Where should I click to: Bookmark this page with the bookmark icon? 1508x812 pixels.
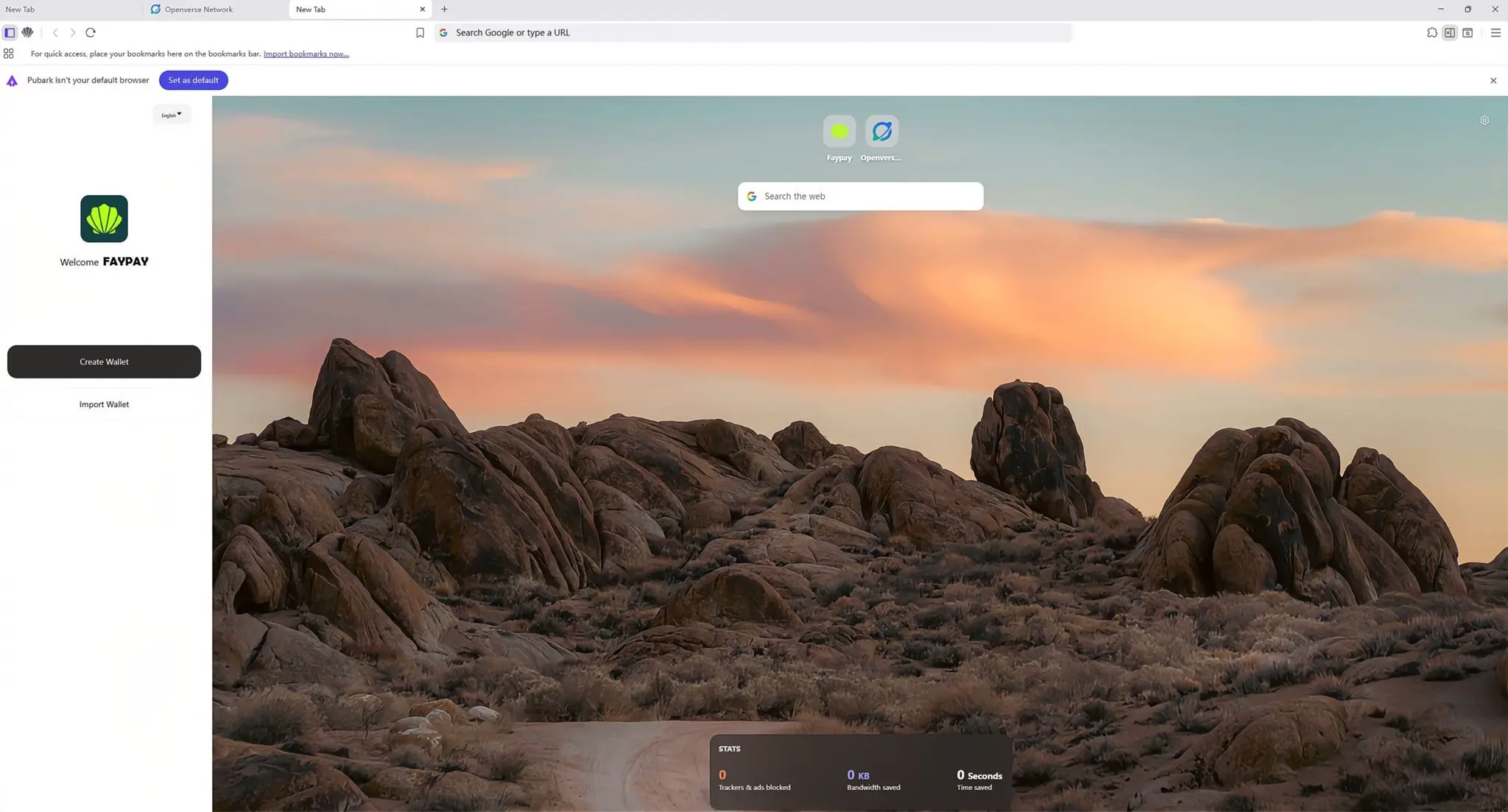click(420, 32)
